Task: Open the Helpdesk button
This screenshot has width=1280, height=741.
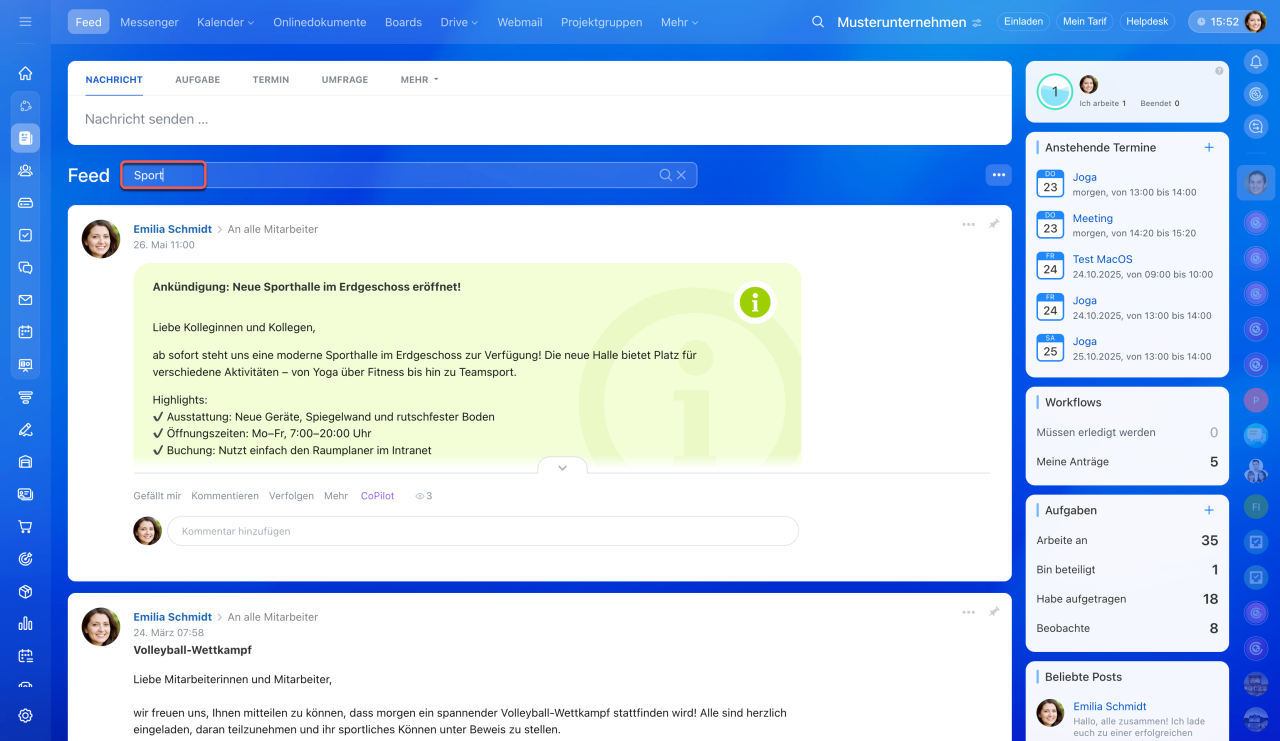Action: (x=1149, y=22)
